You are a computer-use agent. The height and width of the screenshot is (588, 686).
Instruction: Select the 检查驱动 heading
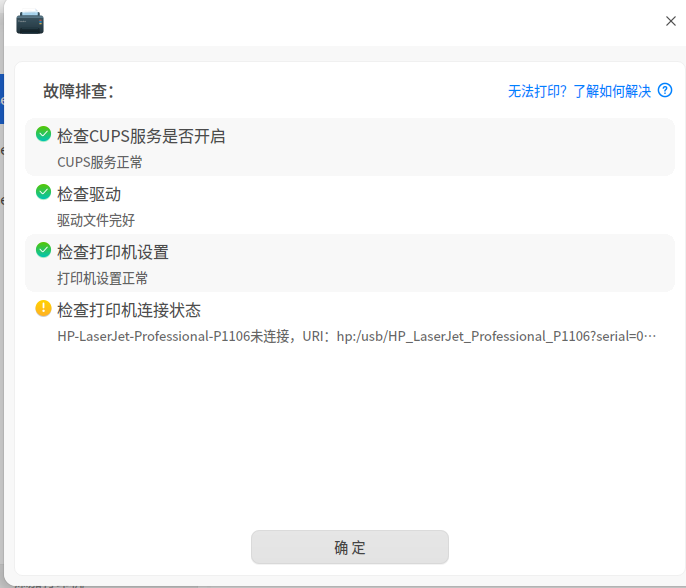[89, 194]
